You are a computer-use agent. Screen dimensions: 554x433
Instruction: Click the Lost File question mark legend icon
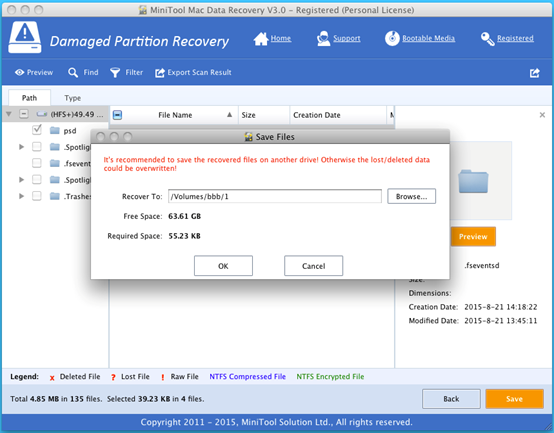point(113,378)
